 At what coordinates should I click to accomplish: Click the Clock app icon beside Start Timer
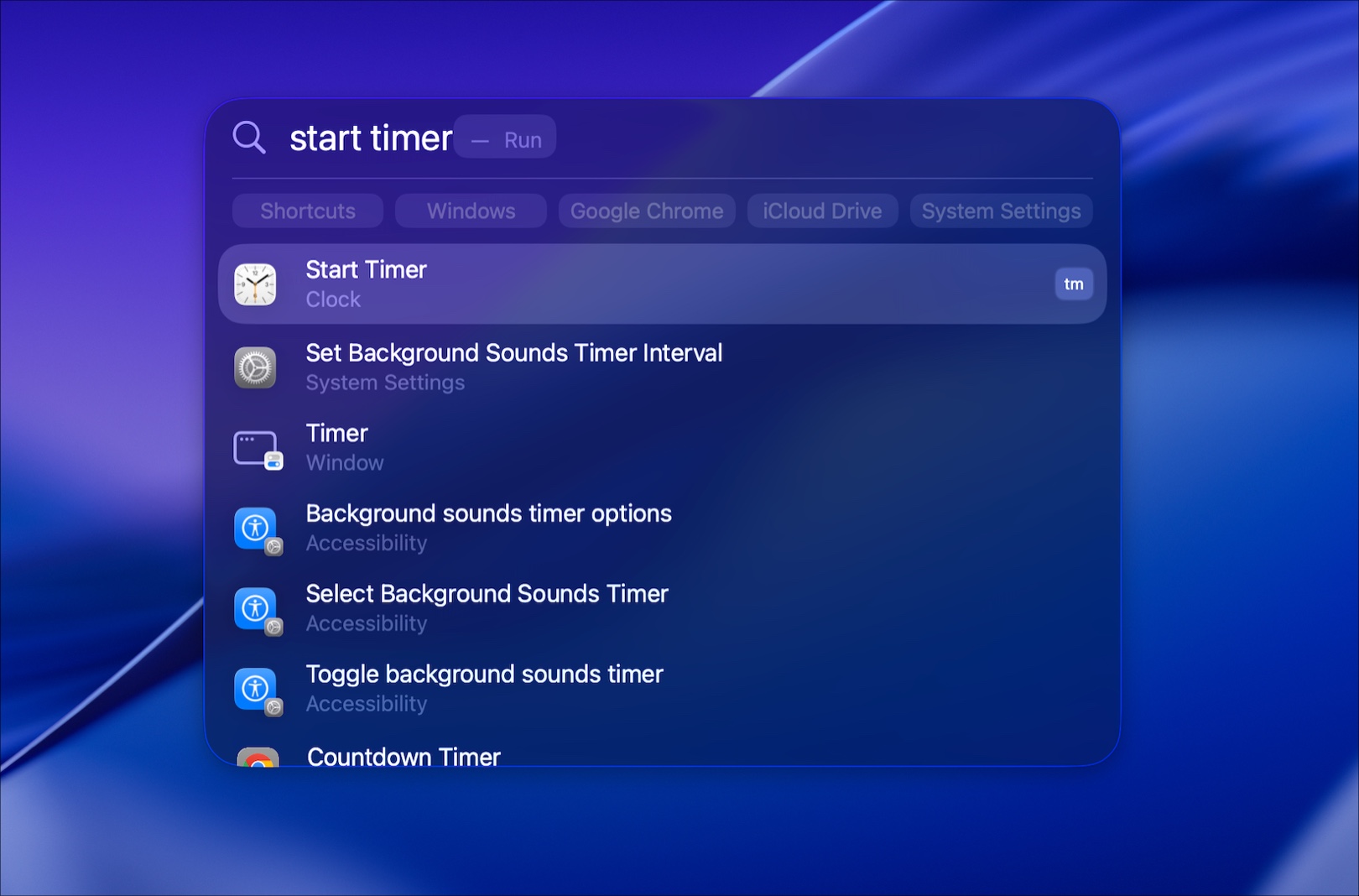(x=256, y=284)
